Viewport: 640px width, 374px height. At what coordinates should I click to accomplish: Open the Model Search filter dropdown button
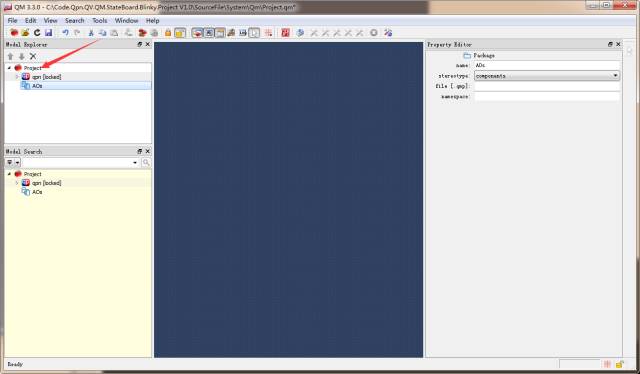[x=13, y=163]
